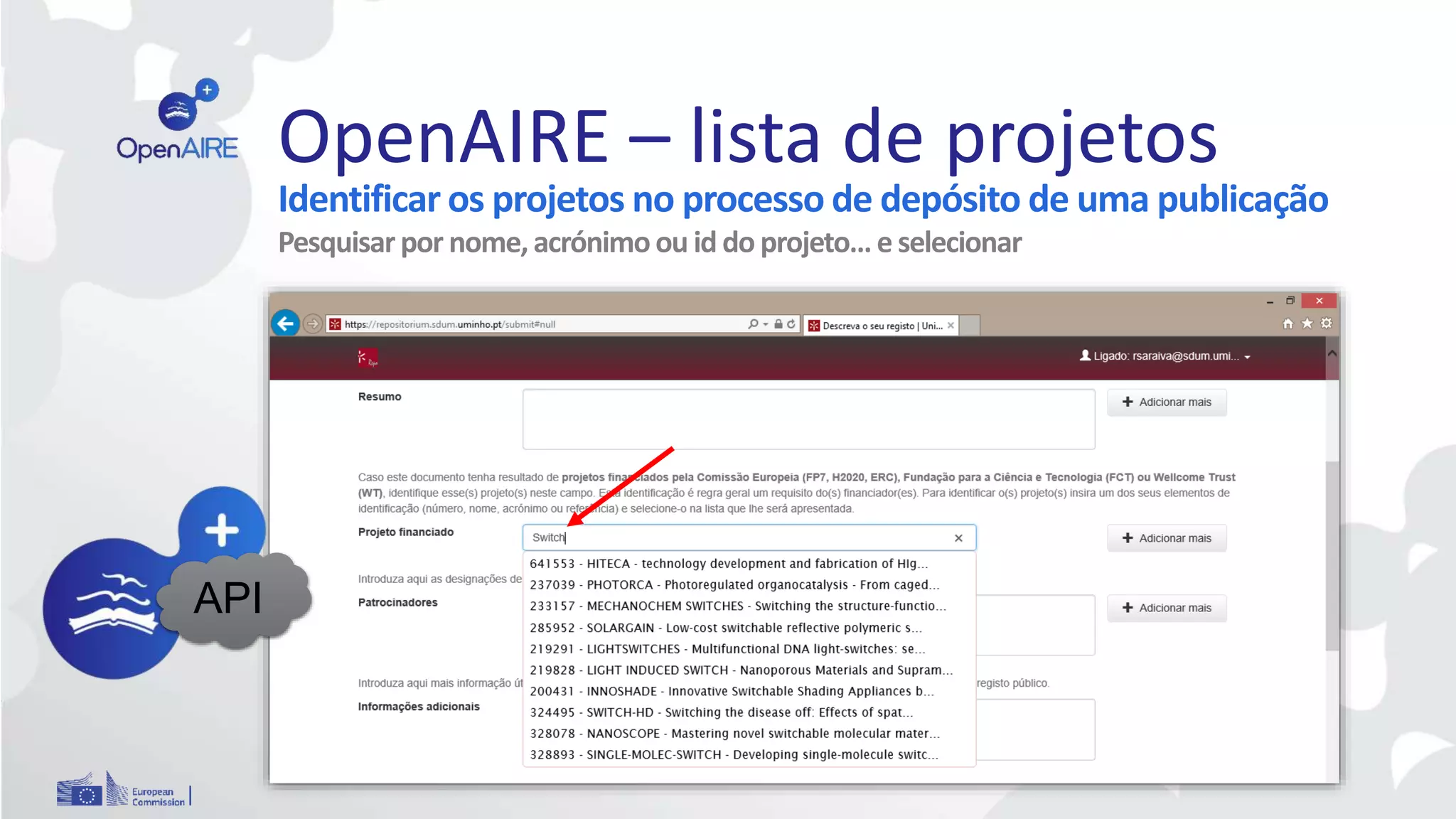Clear the Projeto financiado field with the X
This screenshot has width=1456, height=819.
[958, 538]
